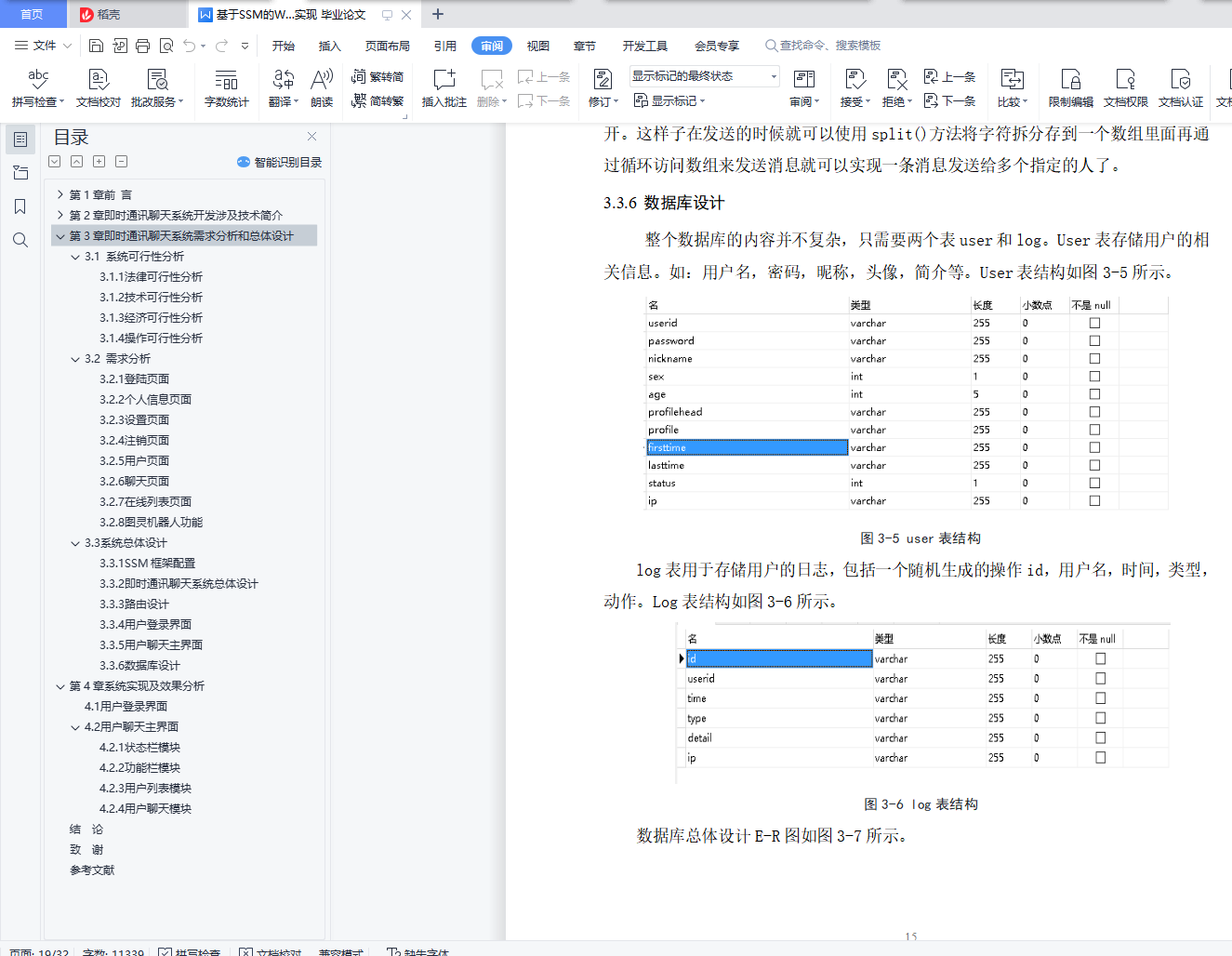Switch to 首页 home tab

(33, 14)
